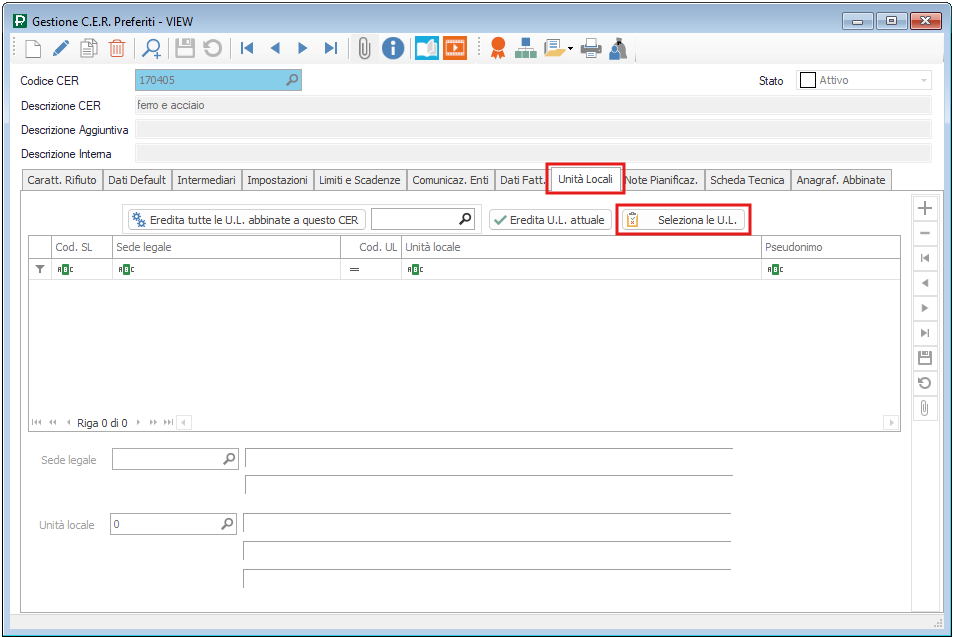This screenshot has height=637, width=953.
Task: Switch to the Limiti e Scadenze tab
Action: [x=360, y=180]
